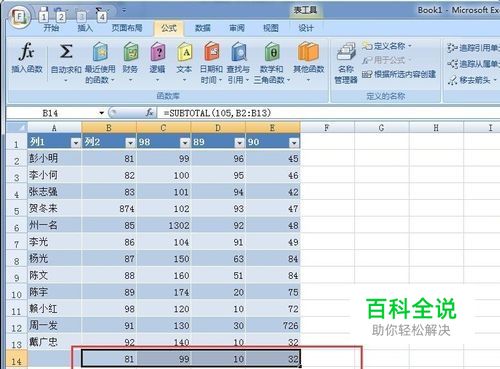Select column A header

(54, 127)
